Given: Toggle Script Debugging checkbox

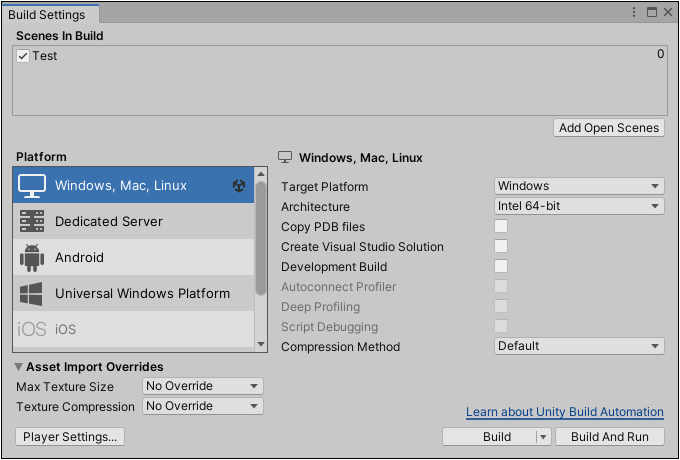Looking at the screenshot, I should tap(501, 326).
